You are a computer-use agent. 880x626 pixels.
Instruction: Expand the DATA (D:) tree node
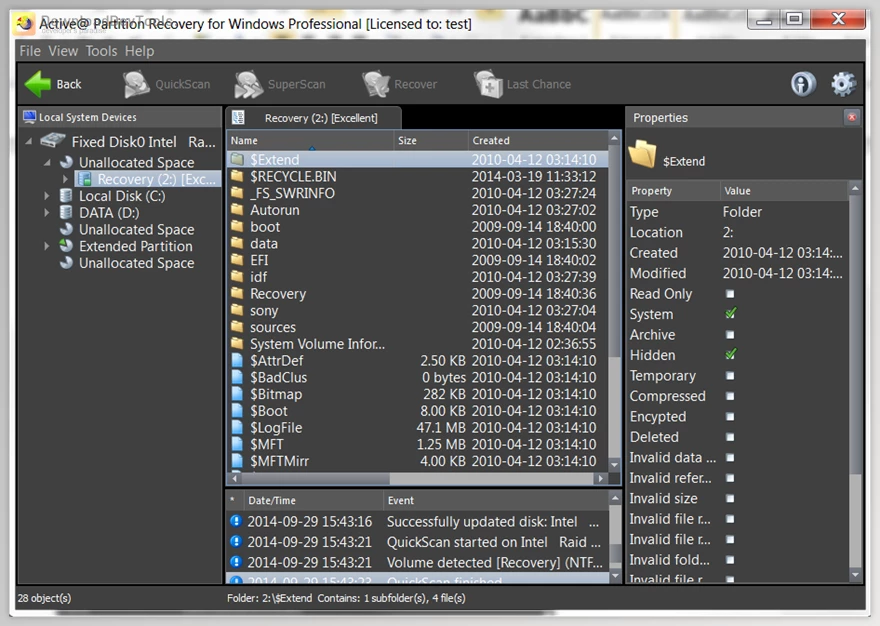click(47, 213)
